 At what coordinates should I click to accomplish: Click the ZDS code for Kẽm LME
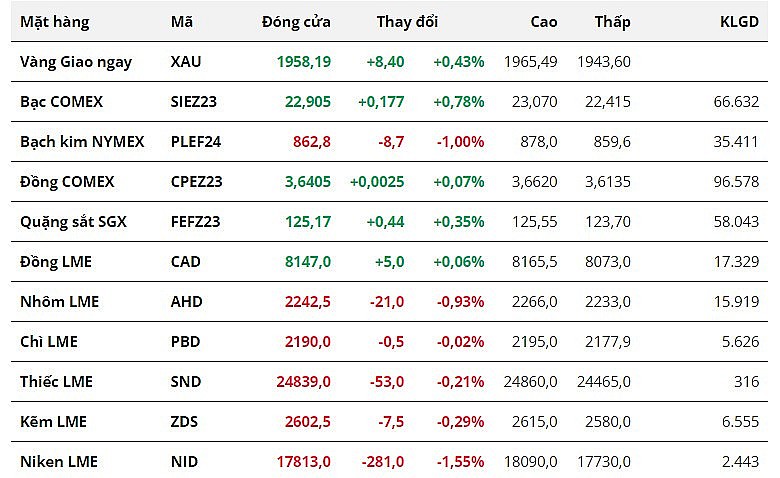pos(185,422)
